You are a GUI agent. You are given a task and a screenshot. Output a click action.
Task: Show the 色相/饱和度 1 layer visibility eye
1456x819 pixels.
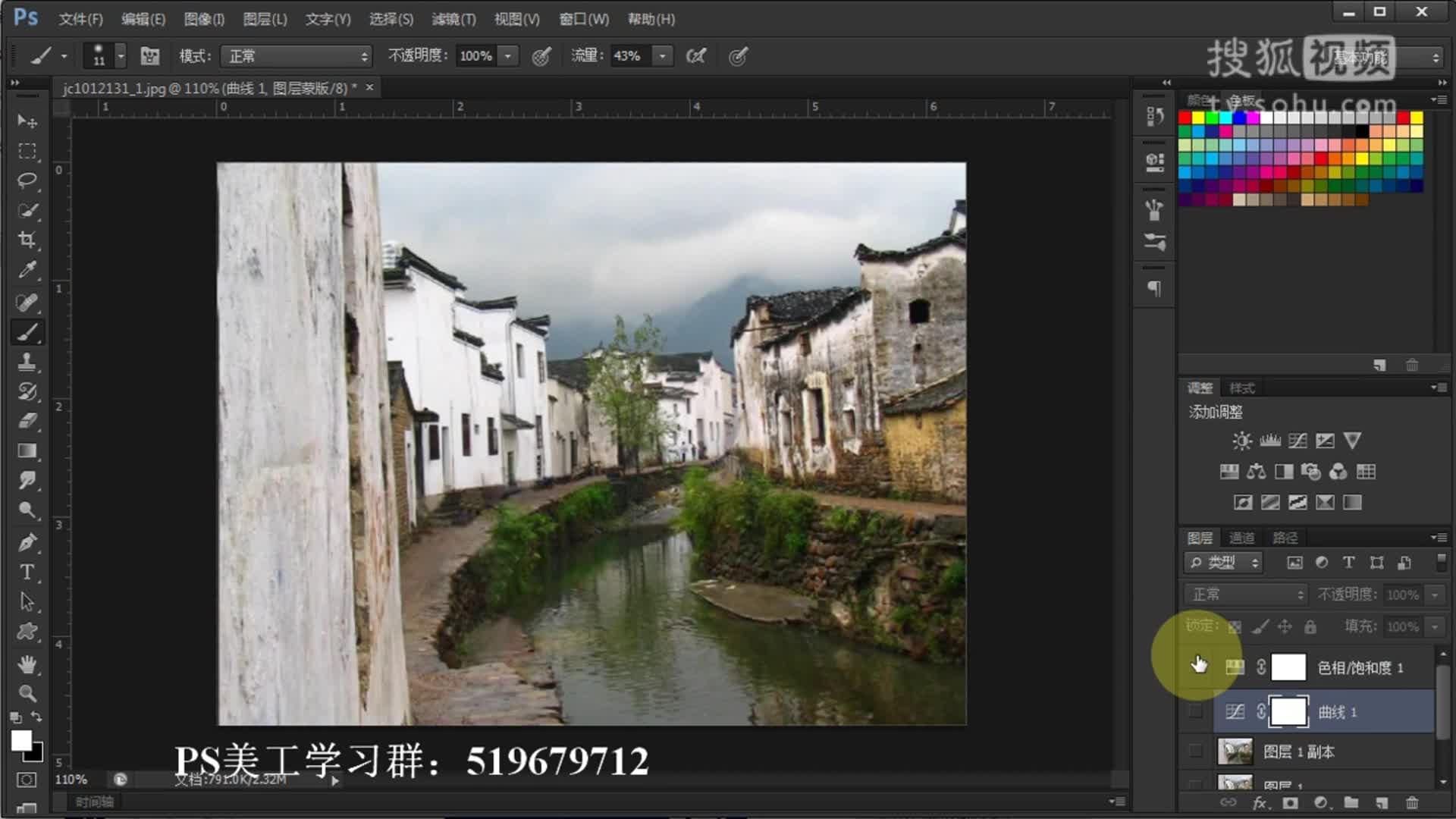point(1198,667)
